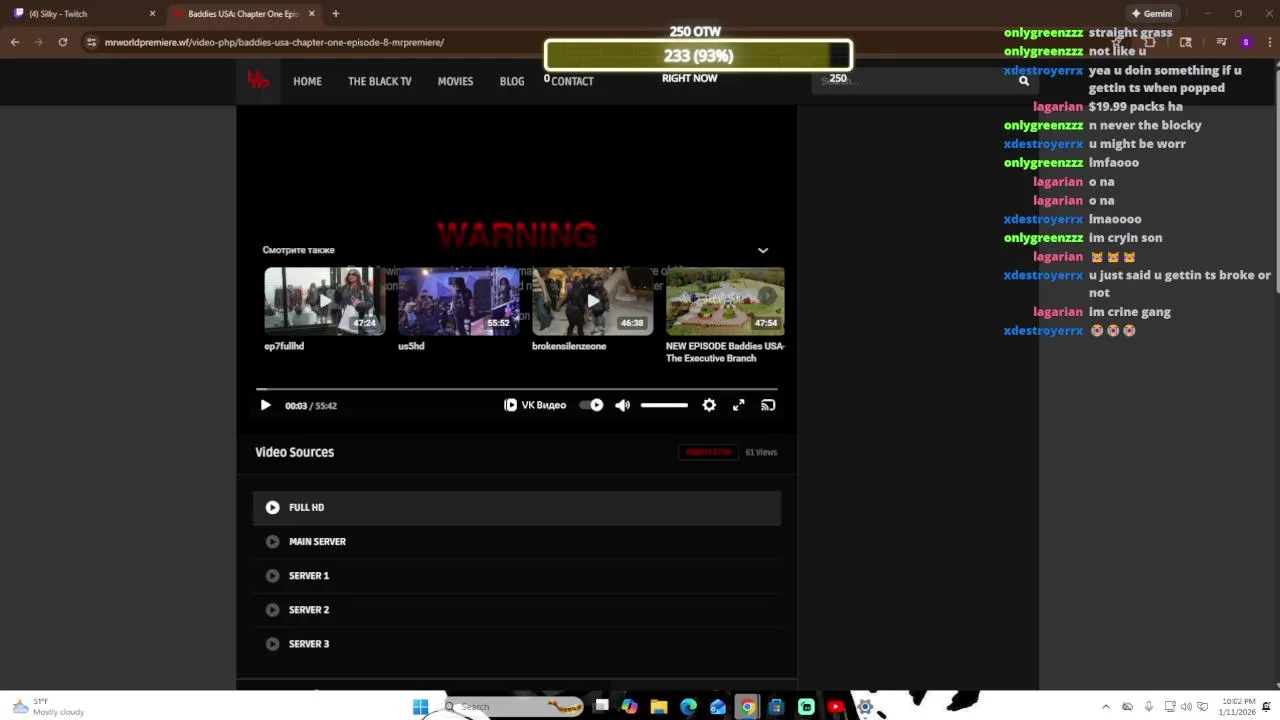Screen dimensions: 1280x720
Task: Open the tray microphone icon
Action: click(1148, 707)
